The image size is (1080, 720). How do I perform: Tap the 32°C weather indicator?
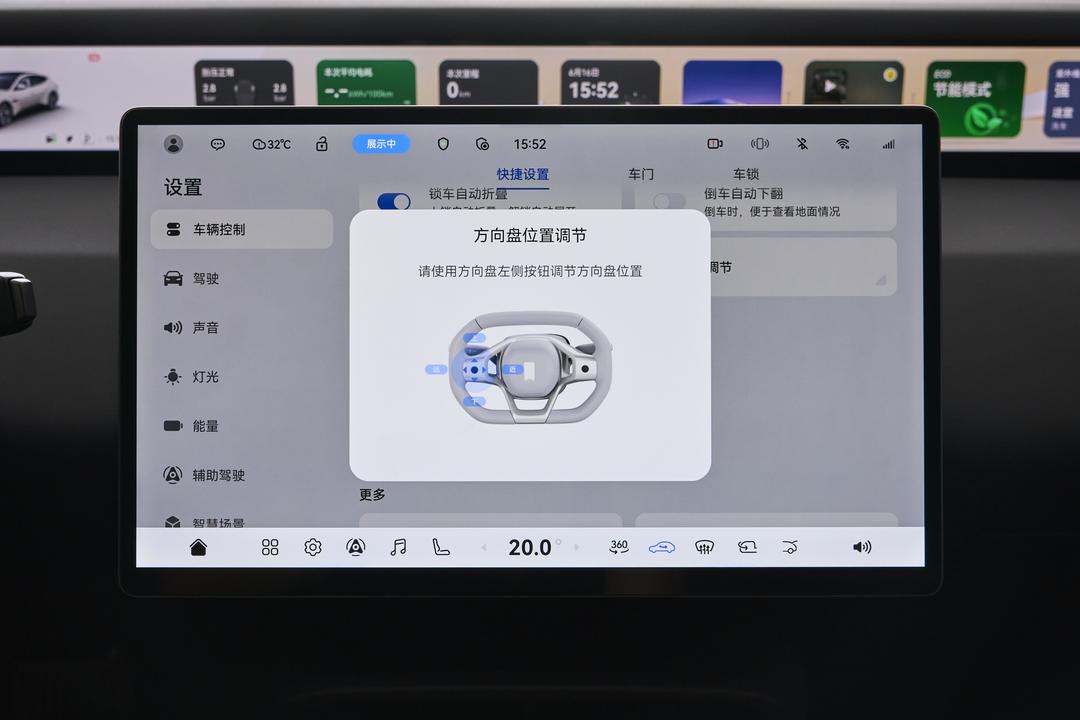pyautogui.click(x=271, y=144)
